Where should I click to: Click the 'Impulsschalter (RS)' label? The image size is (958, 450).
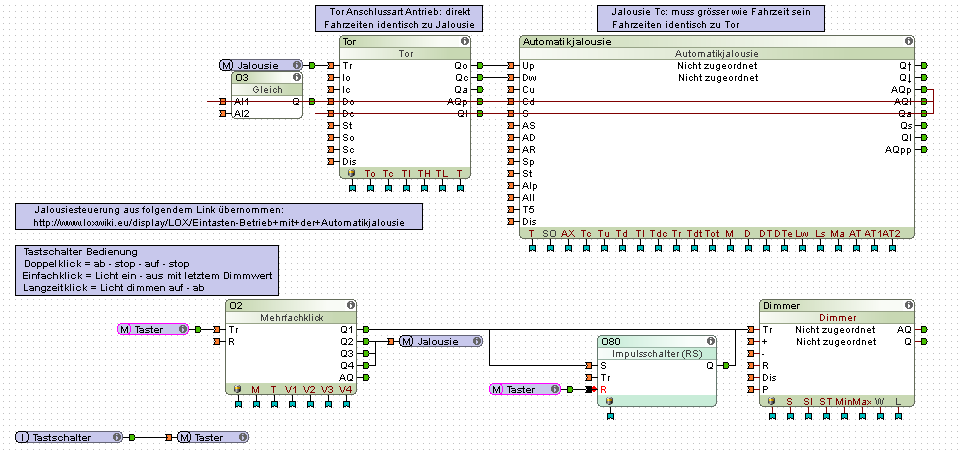coord(656,353)
